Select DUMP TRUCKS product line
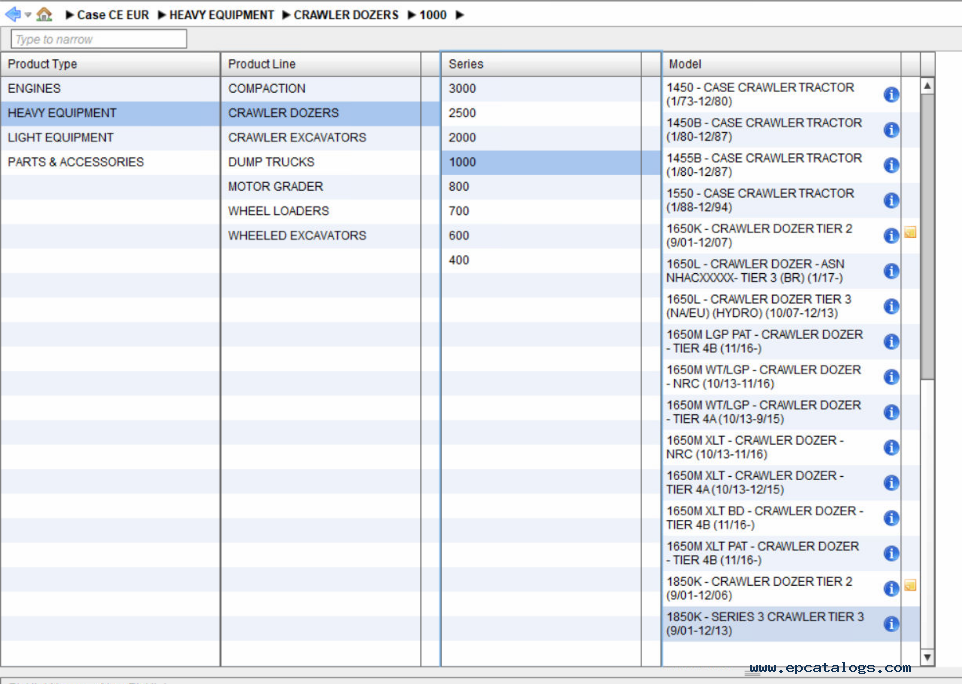This screenshot has height=684, width=962. 330,162
